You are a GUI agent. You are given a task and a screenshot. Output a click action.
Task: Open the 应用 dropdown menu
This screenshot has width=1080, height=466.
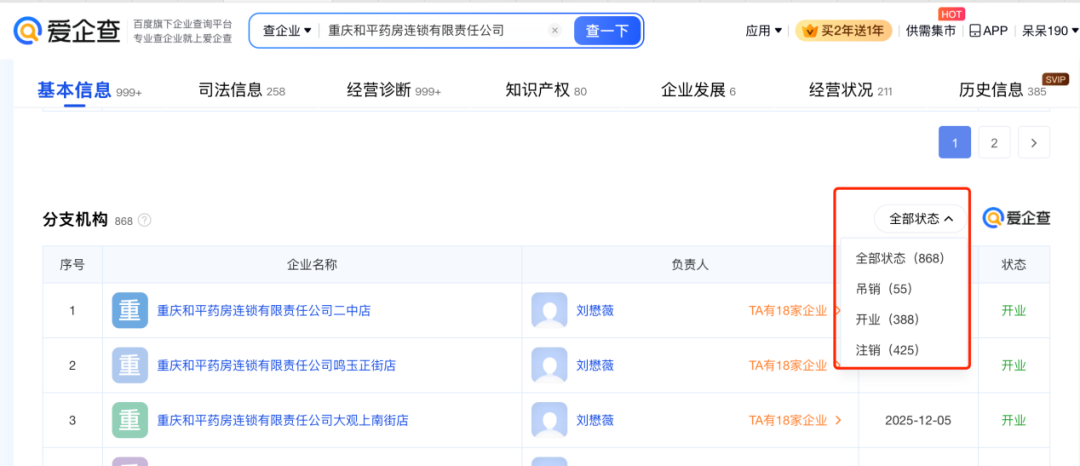(764, 31)
